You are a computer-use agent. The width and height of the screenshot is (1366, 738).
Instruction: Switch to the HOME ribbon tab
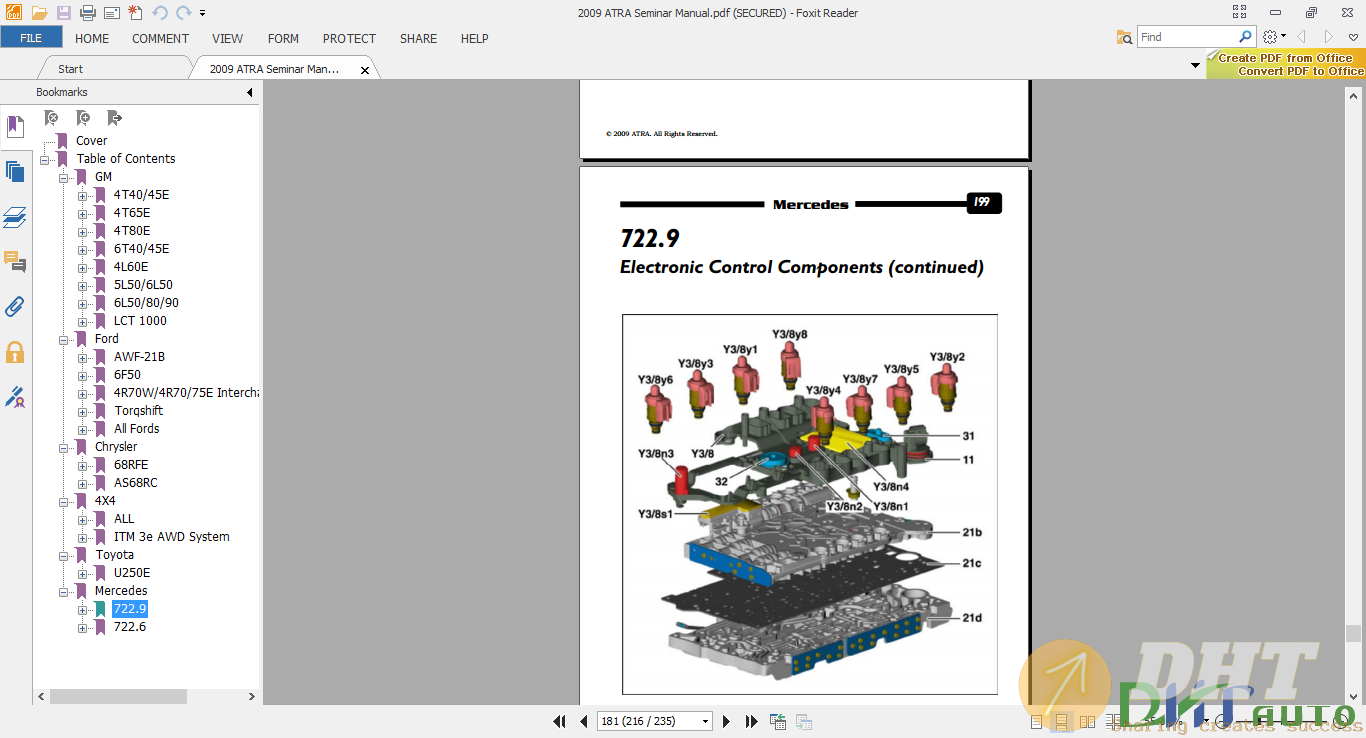coord(92,38)
